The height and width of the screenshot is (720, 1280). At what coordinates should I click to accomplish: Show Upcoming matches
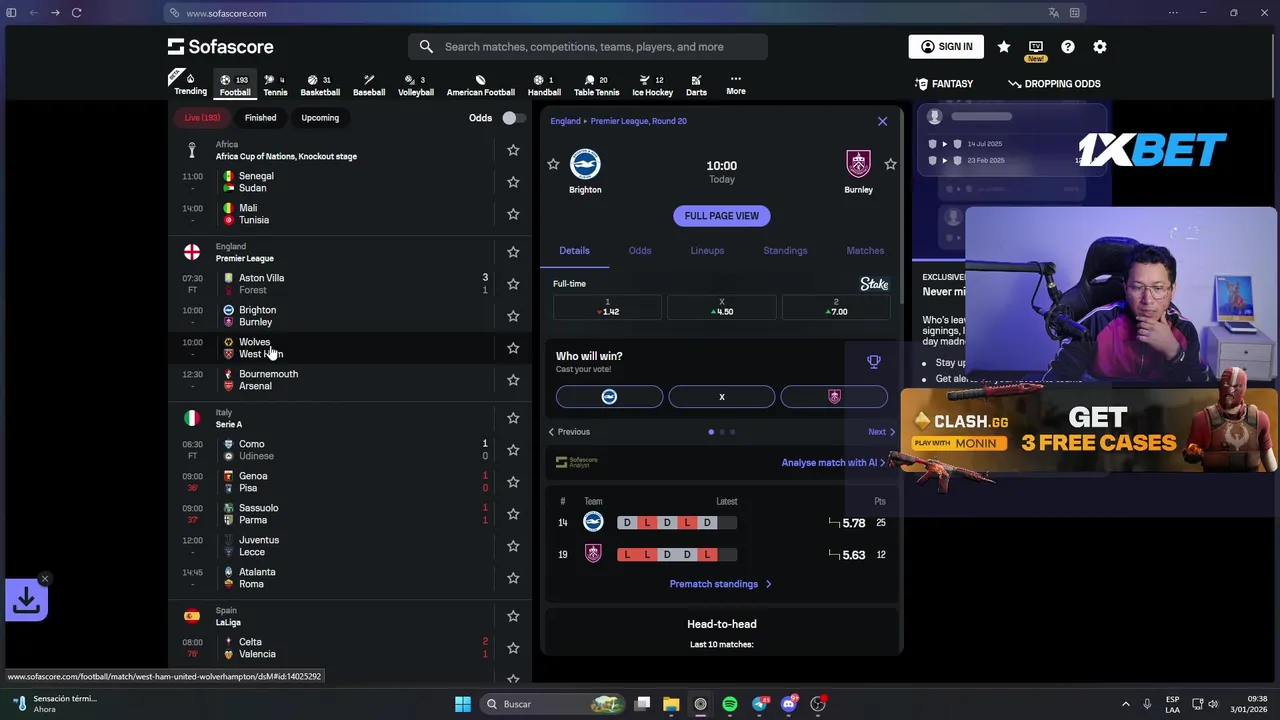(320, 118)
